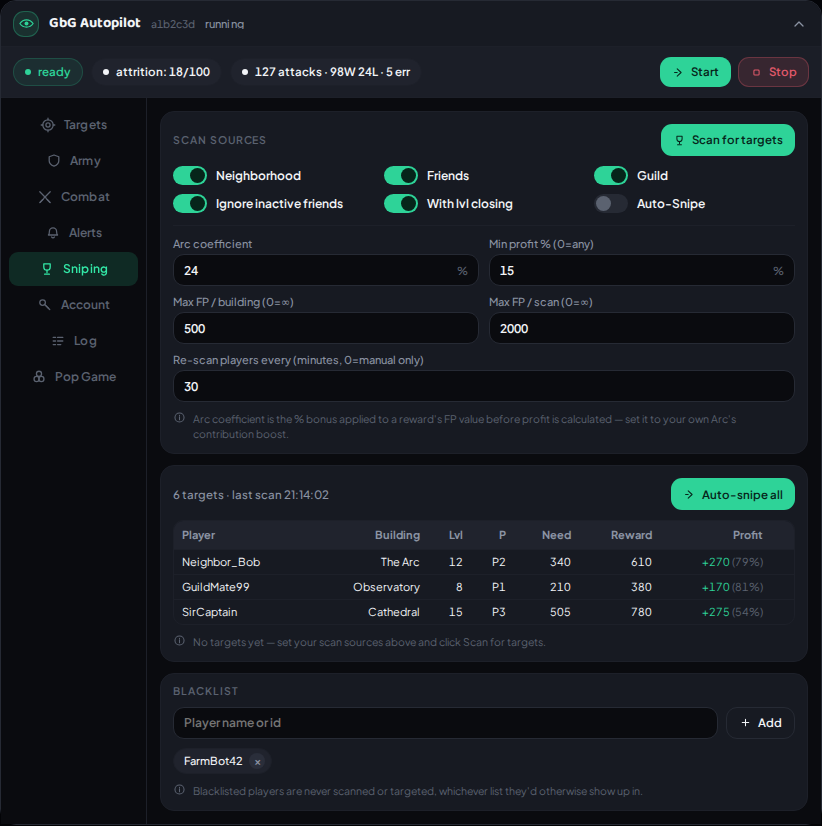This screenshot has height=826, width=822.
Task: Toggle the Neighborhood scan source
Action: 190,175
